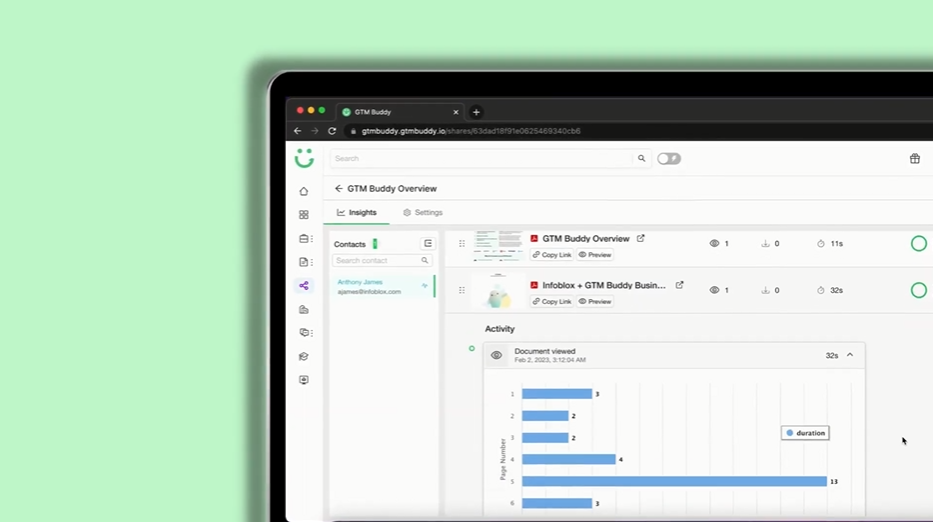Click the duration legend entry

(x=805, y=433)
